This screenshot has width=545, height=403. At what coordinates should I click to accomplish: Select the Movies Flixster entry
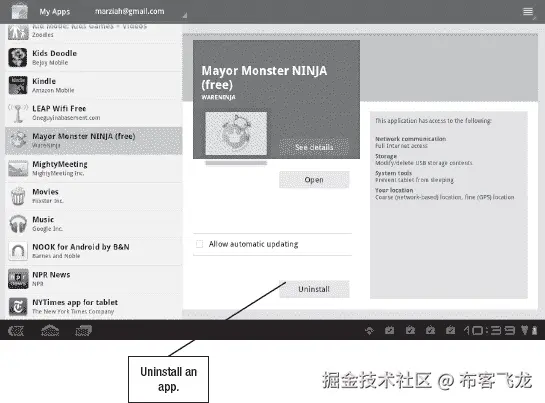(93, 196)
